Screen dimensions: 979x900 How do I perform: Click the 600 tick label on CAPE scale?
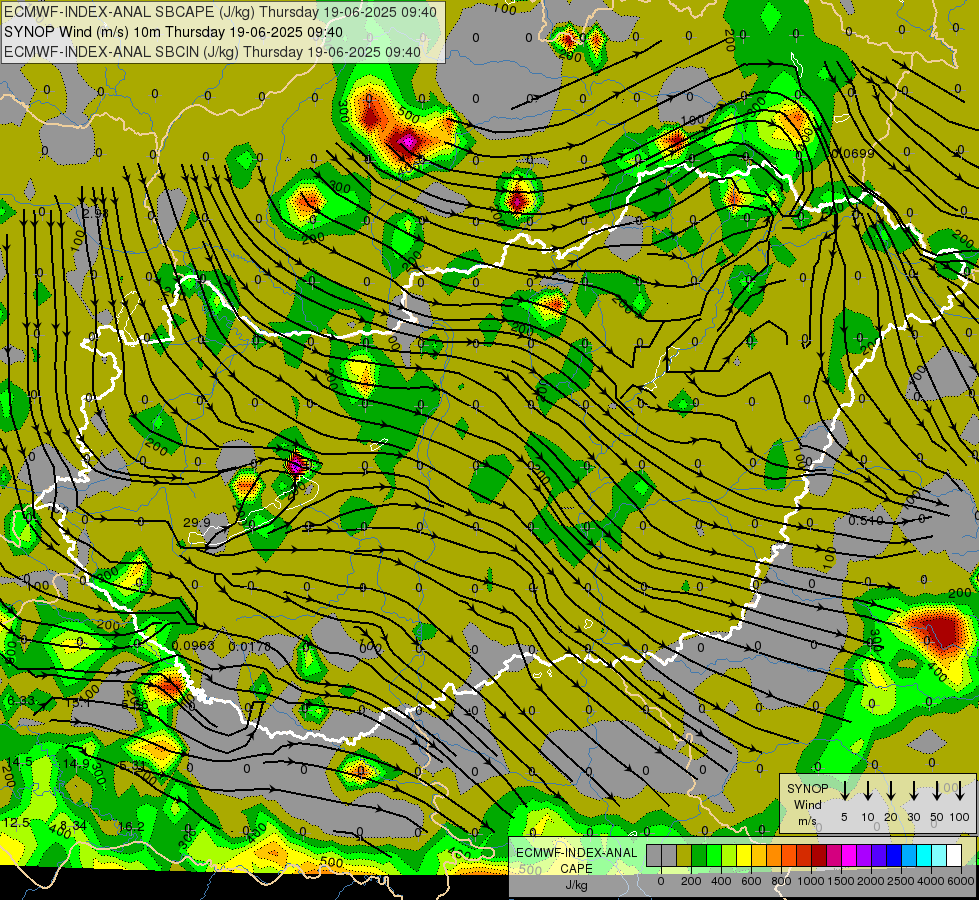tap(751, 881)
